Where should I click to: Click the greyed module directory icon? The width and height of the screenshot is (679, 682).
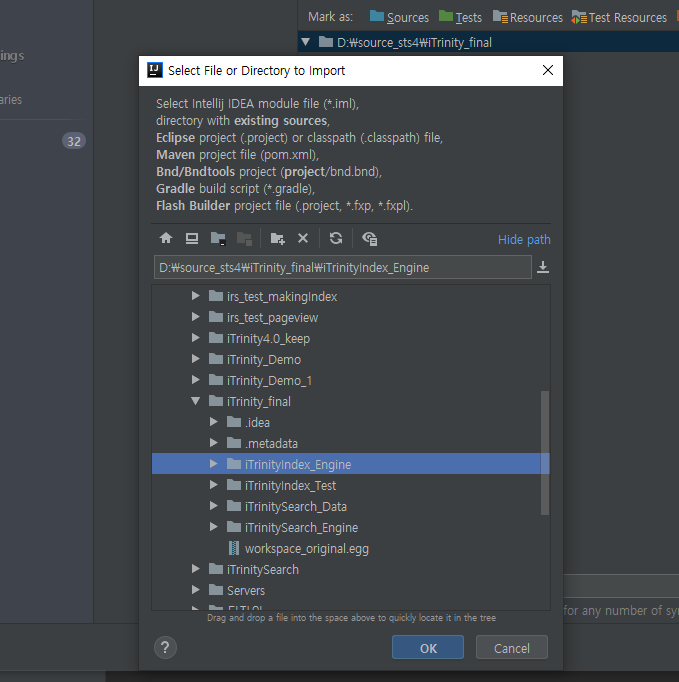tap(244, 238)
